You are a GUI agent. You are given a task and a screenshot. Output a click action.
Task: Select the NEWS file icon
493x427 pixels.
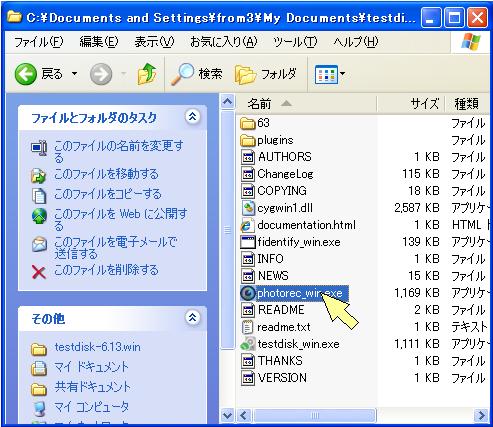coord(248,276)
